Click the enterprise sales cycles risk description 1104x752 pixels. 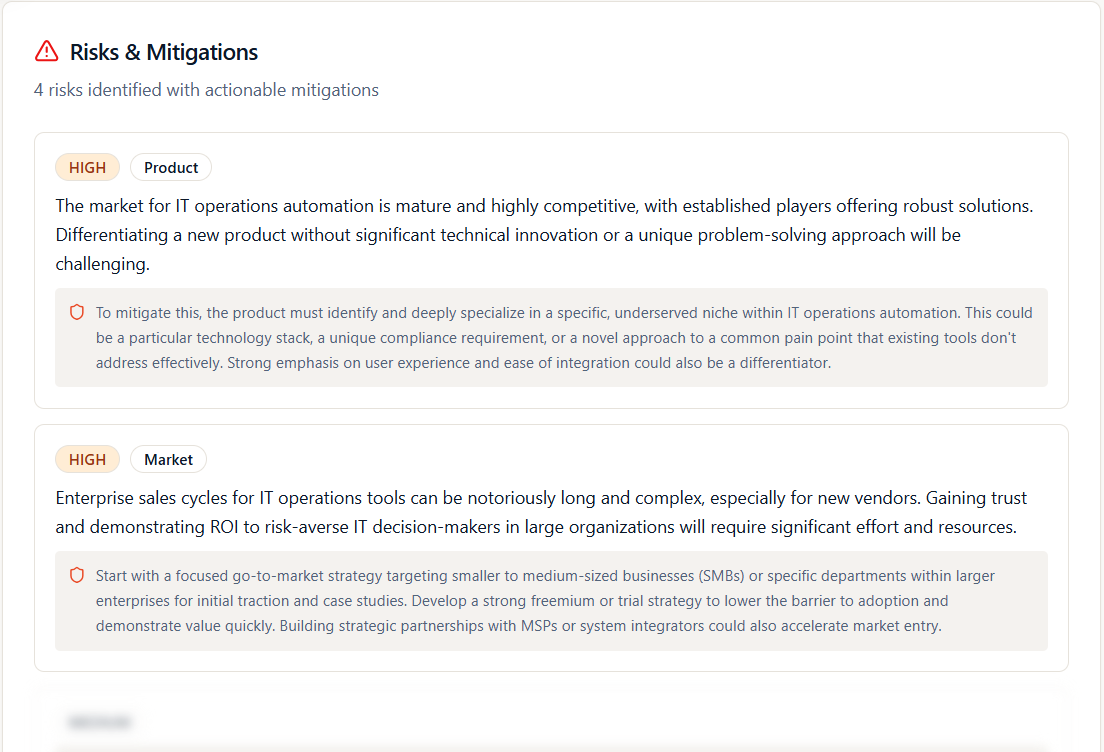tap(541, 512)
